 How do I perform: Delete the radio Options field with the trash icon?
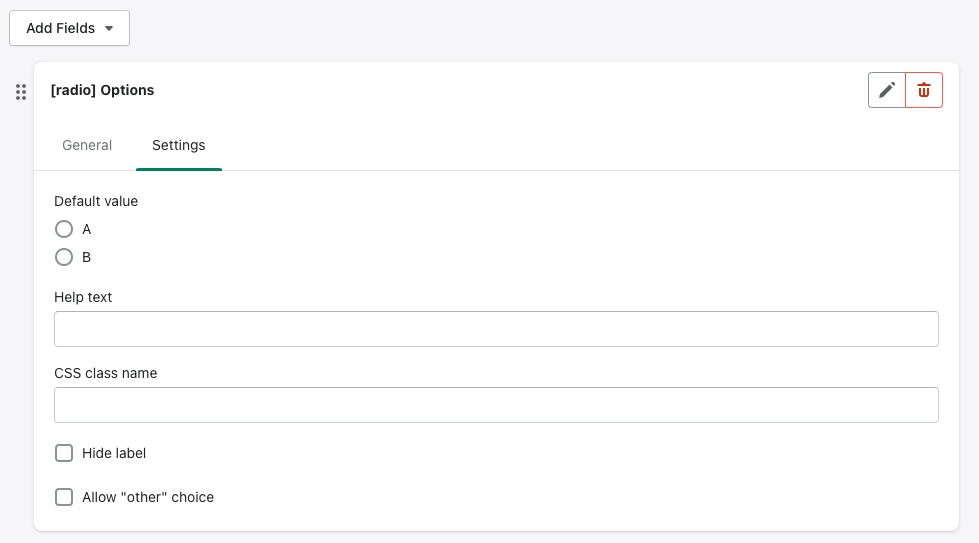(x=924, y=90)
